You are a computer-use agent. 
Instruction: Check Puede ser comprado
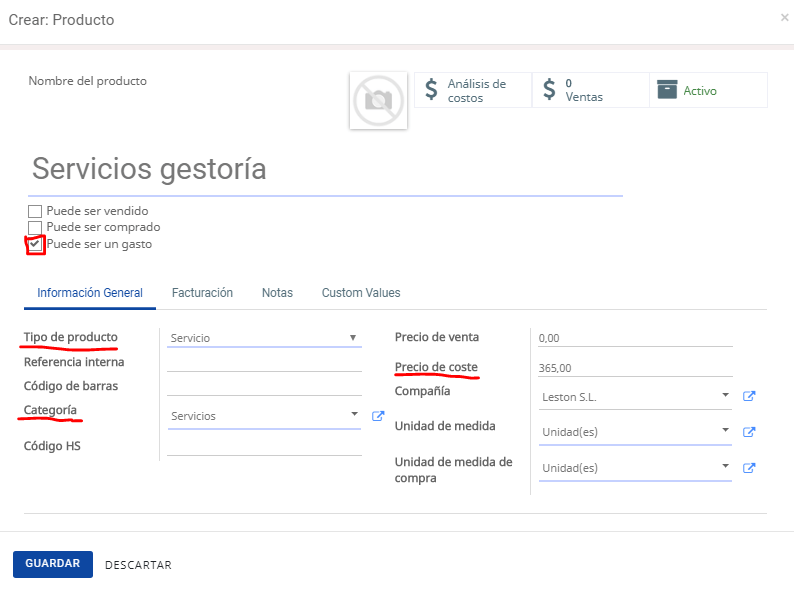(x=35, y=227)
